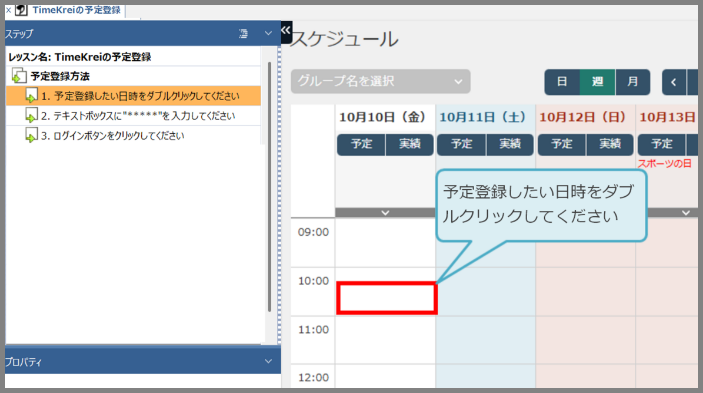Viewport: 703px width, 393px height.
Task: Collapse the side panel with the double-arrow button
Action: 286,31
